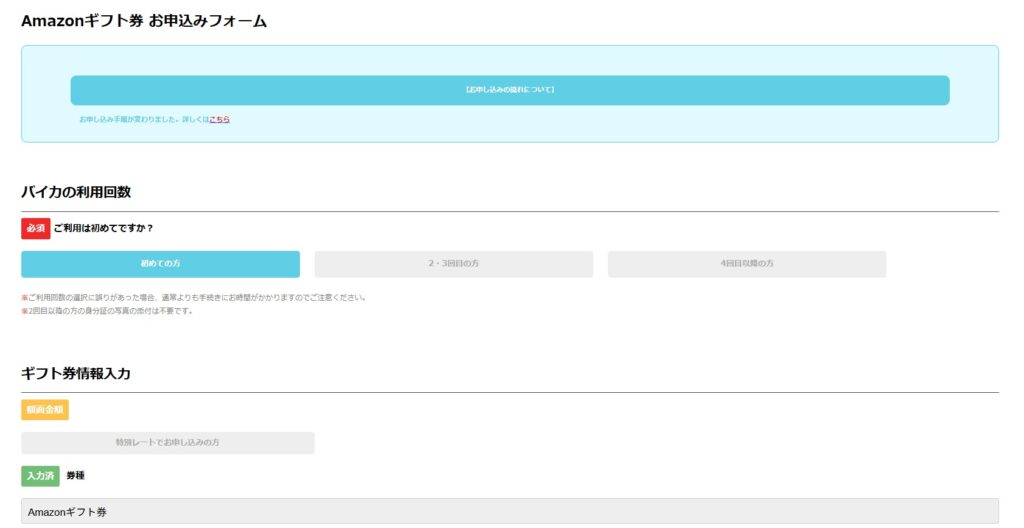The image size is (1024, 528).
Task: Open the 【お申し込みの流れについて】 banner button
Action: pyautogui.click(x=509, y=90)
